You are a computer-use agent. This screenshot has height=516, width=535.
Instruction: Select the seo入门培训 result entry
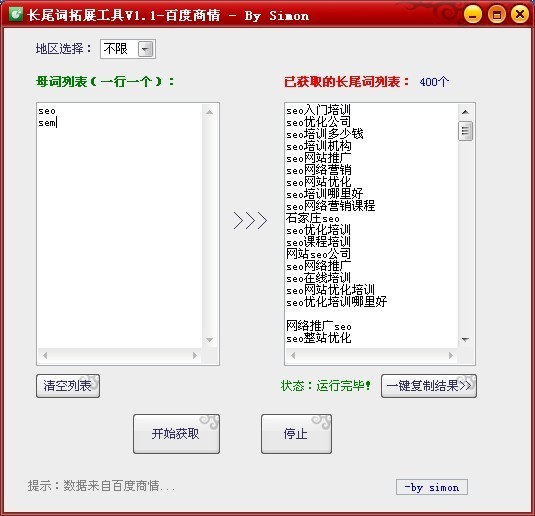[x=318, y=110]
